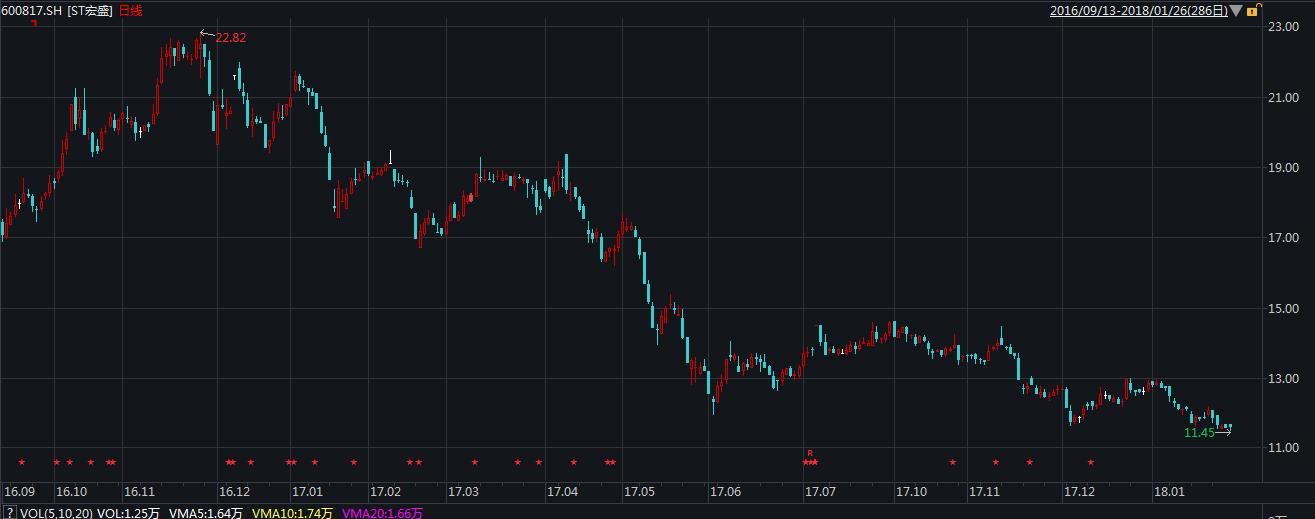
Task: Select the yellow VMA10 indicator label
Action: pos(293,513)
